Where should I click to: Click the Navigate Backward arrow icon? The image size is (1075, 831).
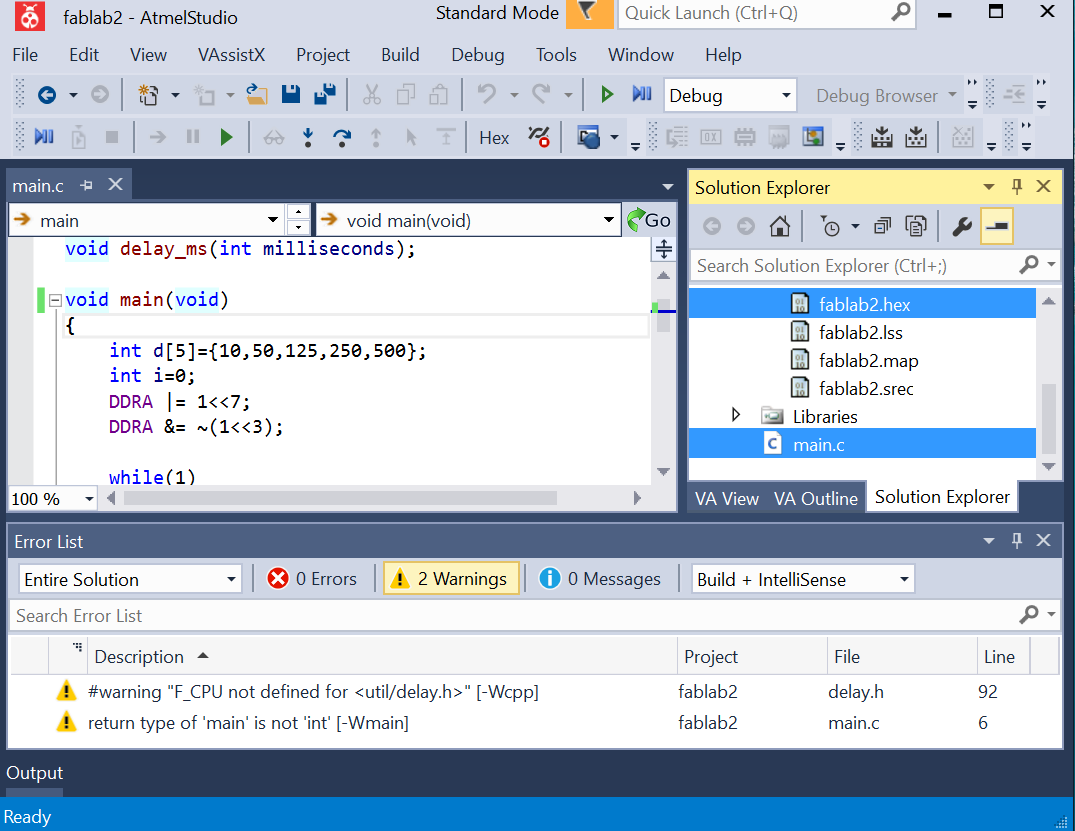[x=47, y=95]
